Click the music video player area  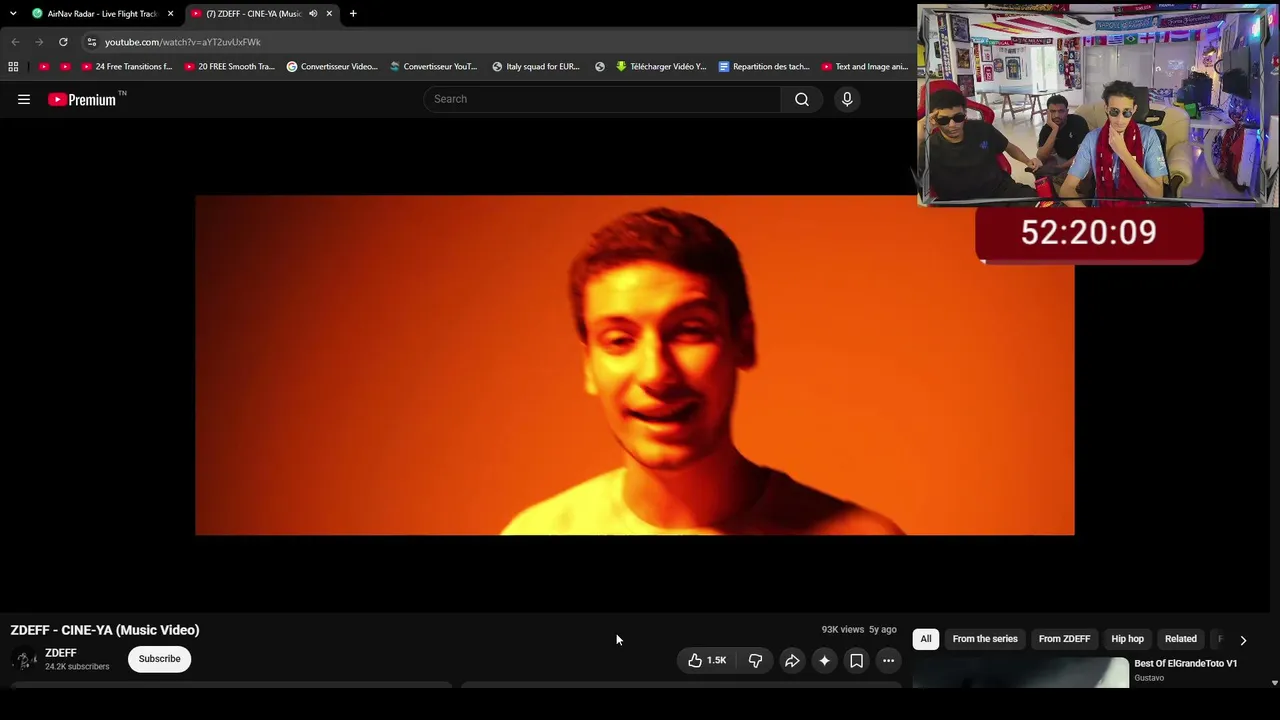(x=635, y=365)
